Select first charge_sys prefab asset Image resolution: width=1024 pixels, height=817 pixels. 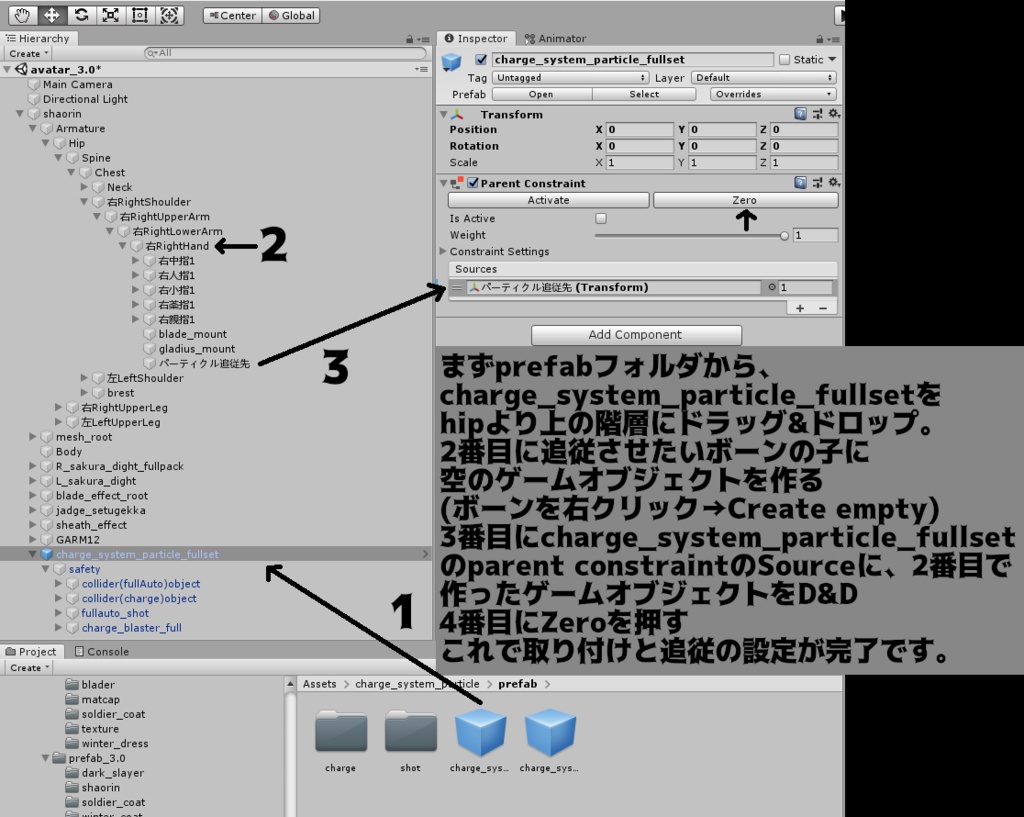tap(480, 732)
